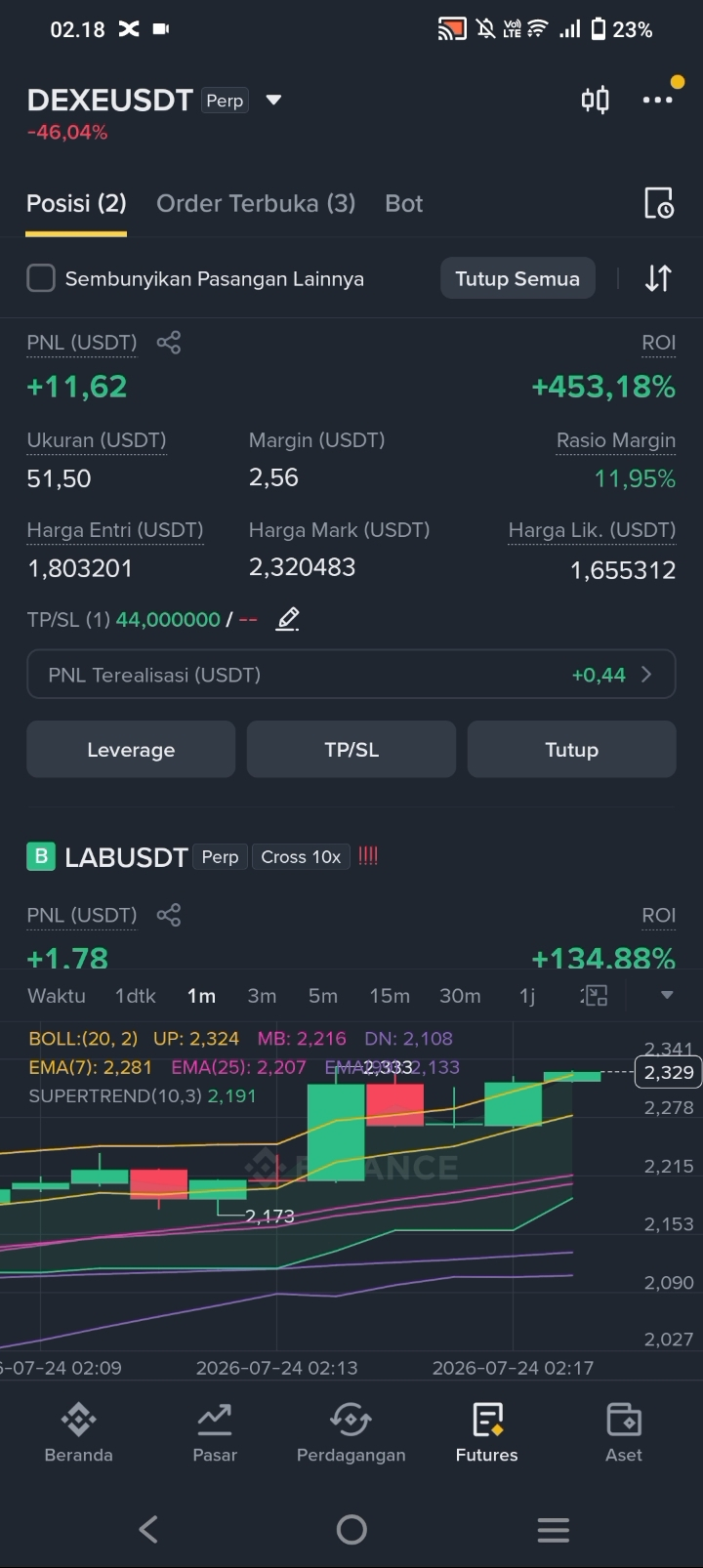
Task: Tap the current price tag 2,329
Action: click(x=669, y=1072)
